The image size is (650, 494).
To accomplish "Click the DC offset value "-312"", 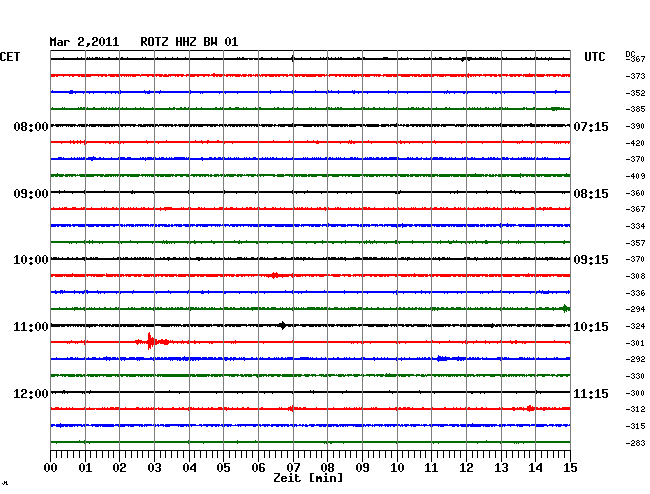I will tap(635, 409).
